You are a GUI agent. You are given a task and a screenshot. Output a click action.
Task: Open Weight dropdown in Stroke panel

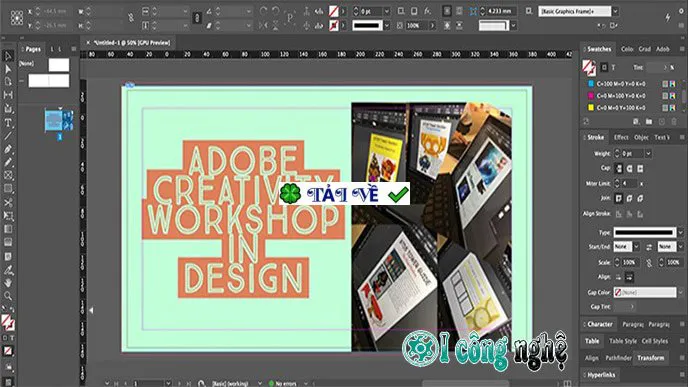[648, 153]
